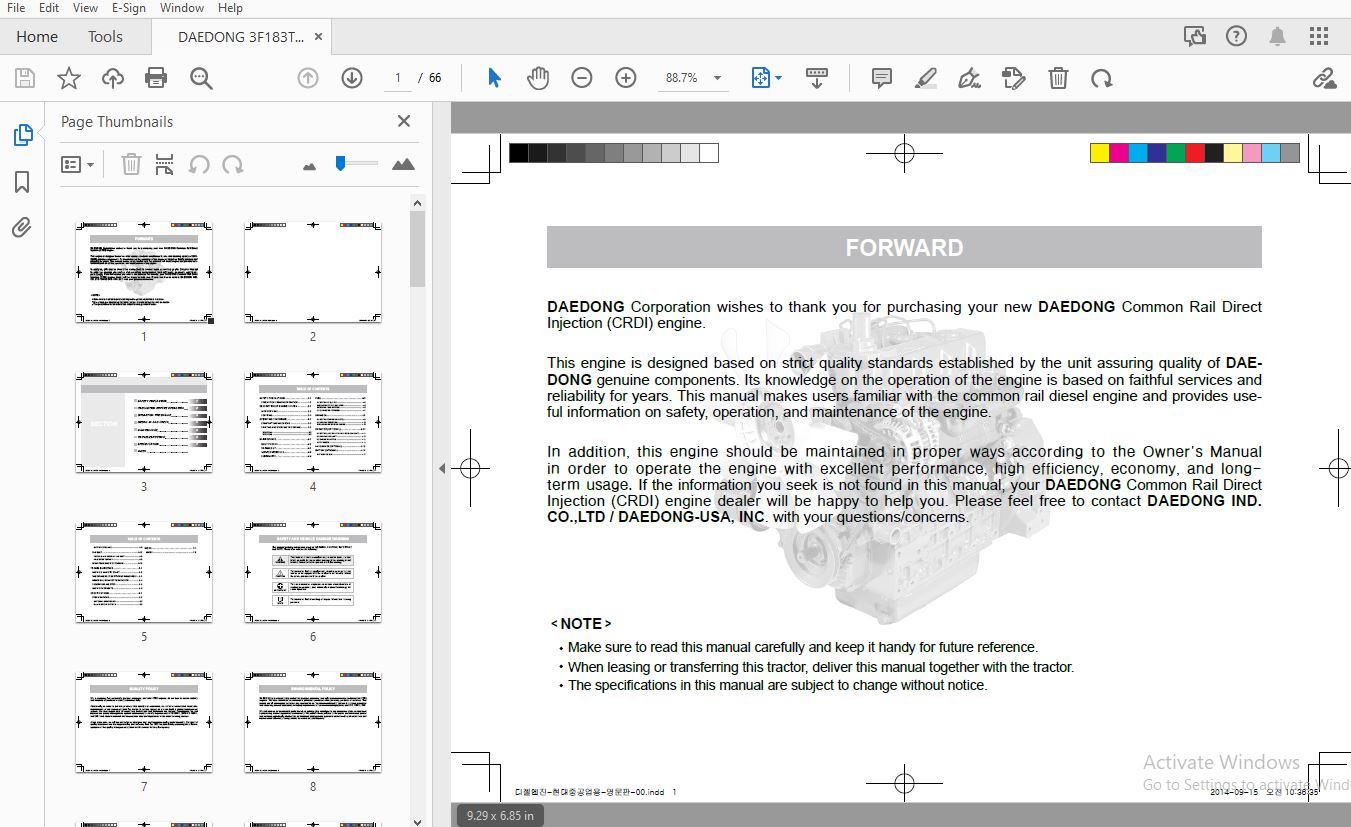The image size is (1351, 827).
Task: Open the File menu
Action: coord(16,8)
